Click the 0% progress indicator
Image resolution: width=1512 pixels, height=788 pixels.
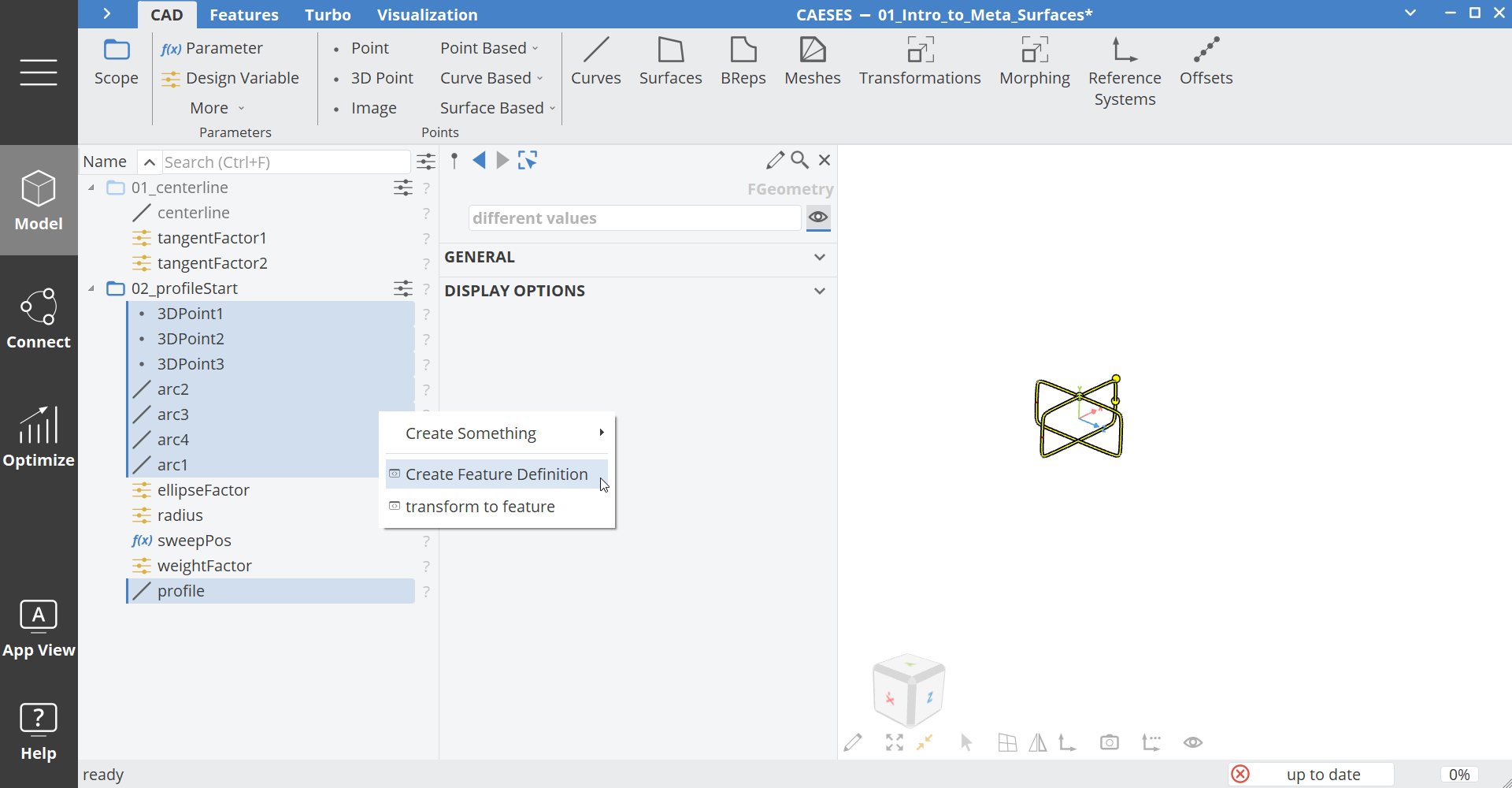point(1458,775)
